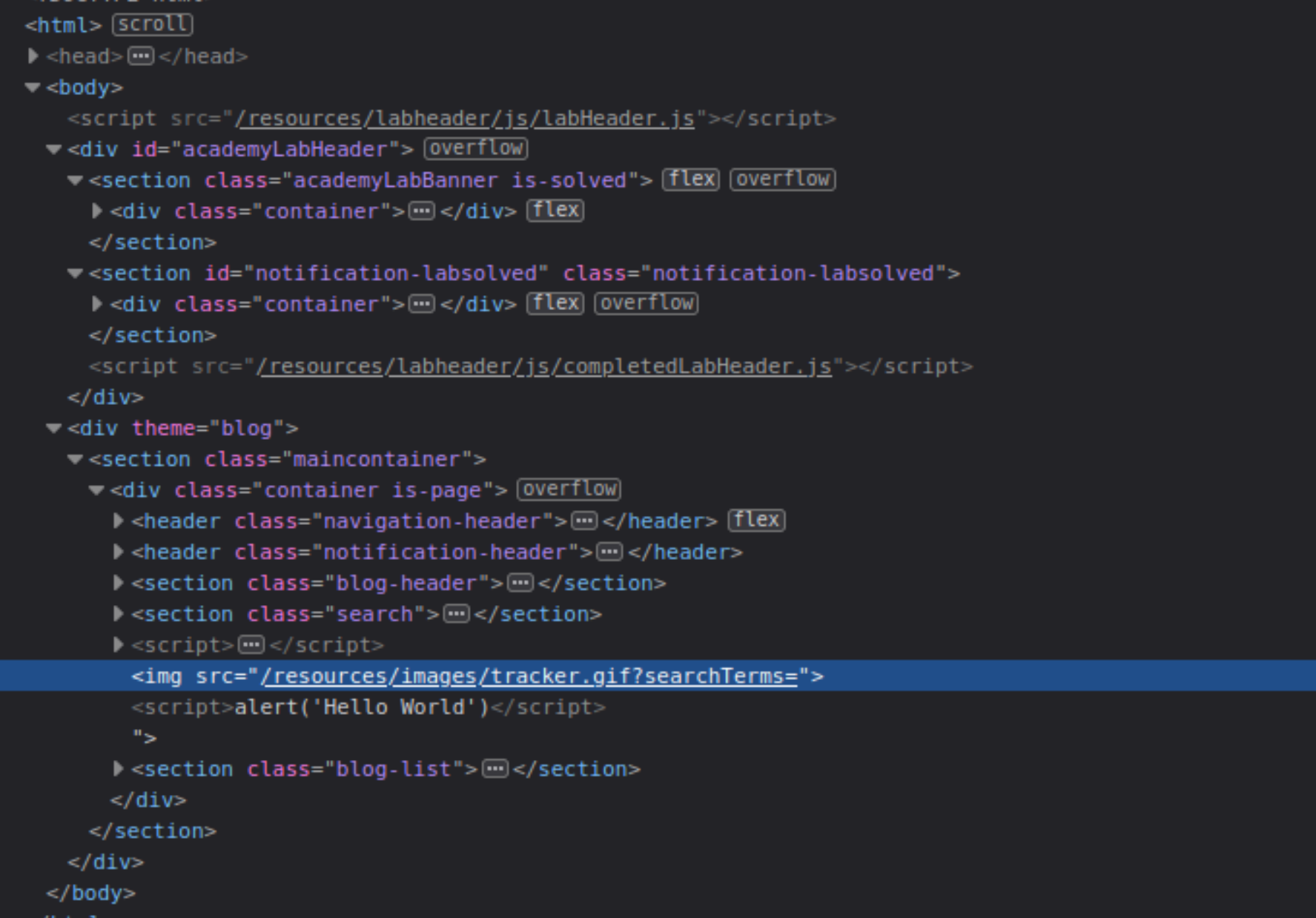
Task: Click the ellipsis in the blog-header section
Action: click(x=520, y=583)
